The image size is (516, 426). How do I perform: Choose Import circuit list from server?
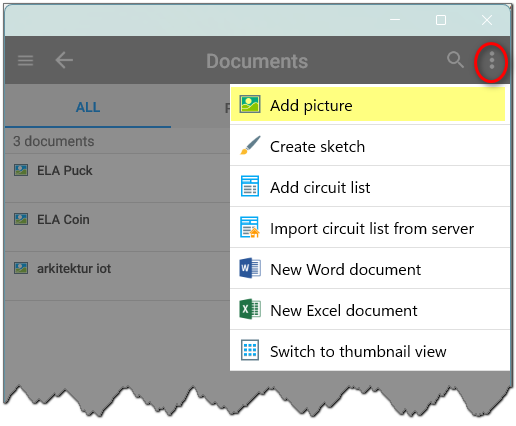coord(370,227)
